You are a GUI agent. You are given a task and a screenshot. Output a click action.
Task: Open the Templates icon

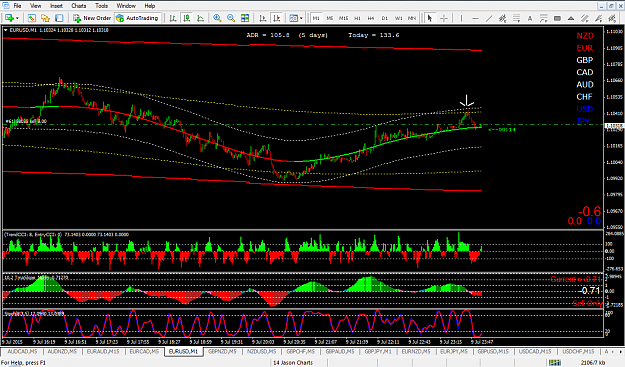pyautogui.click(x=293, y=18)
